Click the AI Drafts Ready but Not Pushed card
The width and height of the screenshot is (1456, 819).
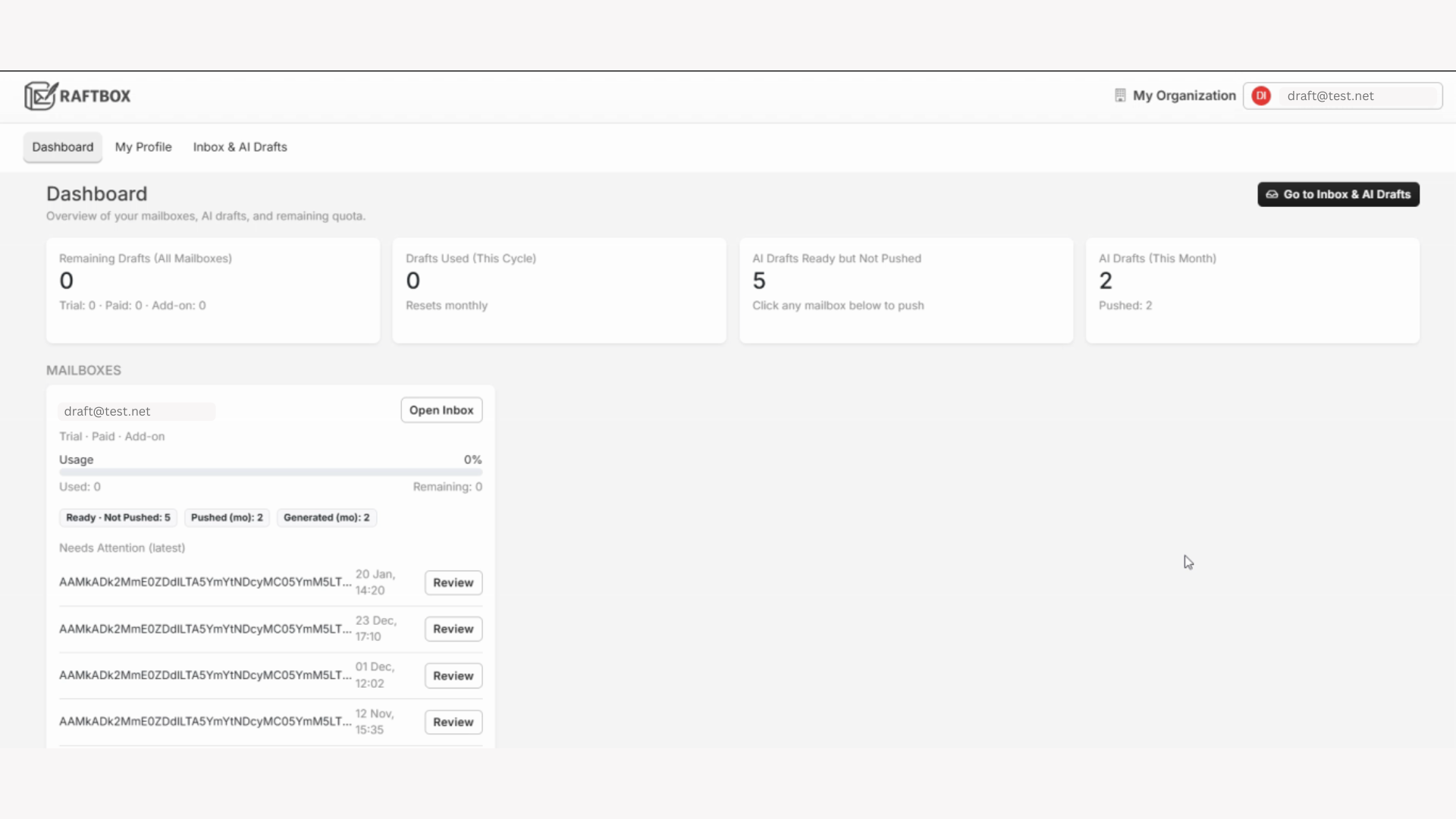905,290
